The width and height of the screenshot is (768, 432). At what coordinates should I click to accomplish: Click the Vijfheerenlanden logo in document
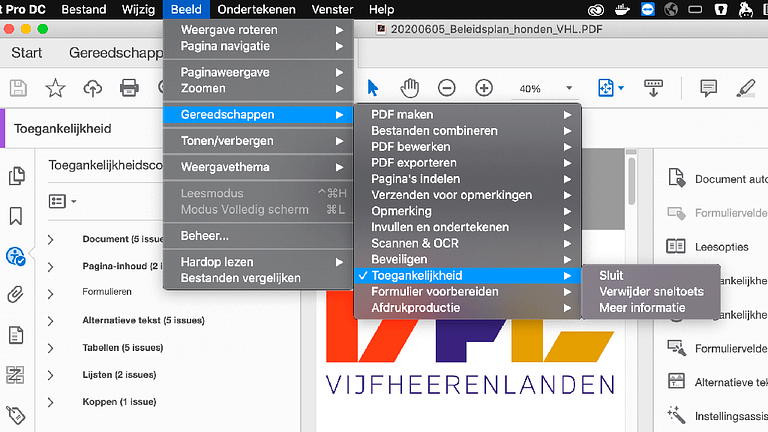(x=470, y=343)
